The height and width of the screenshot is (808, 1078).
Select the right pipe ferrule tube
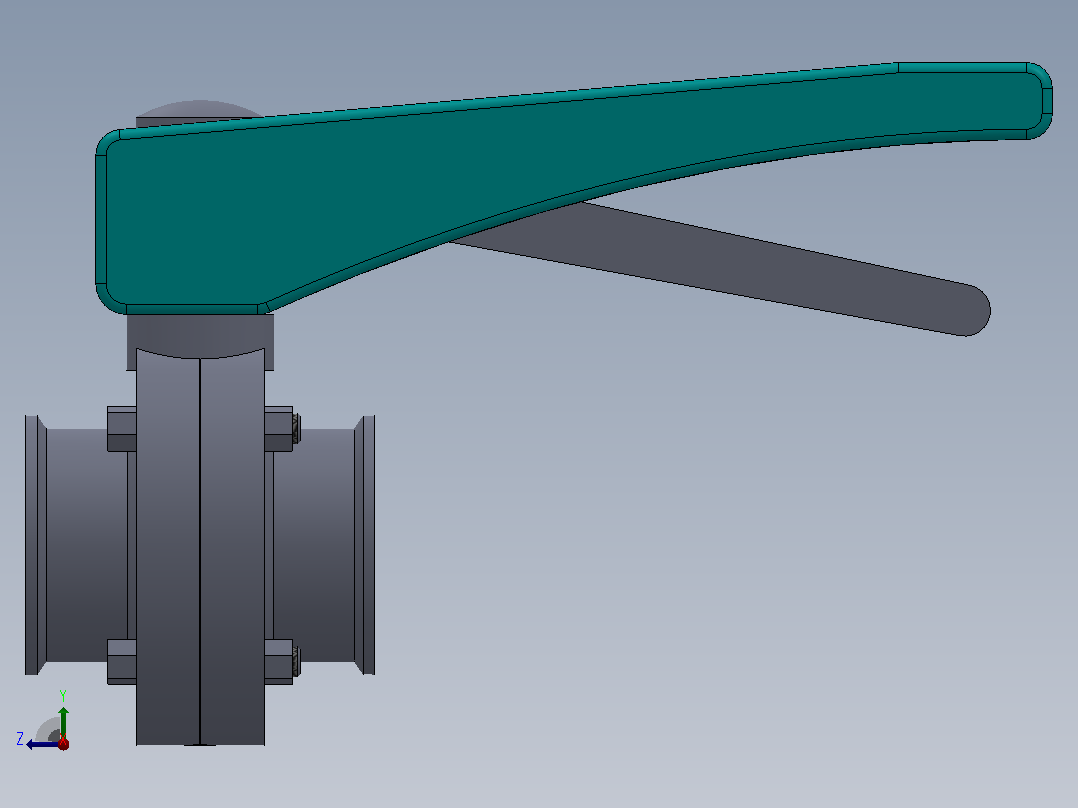coord(323,545)
